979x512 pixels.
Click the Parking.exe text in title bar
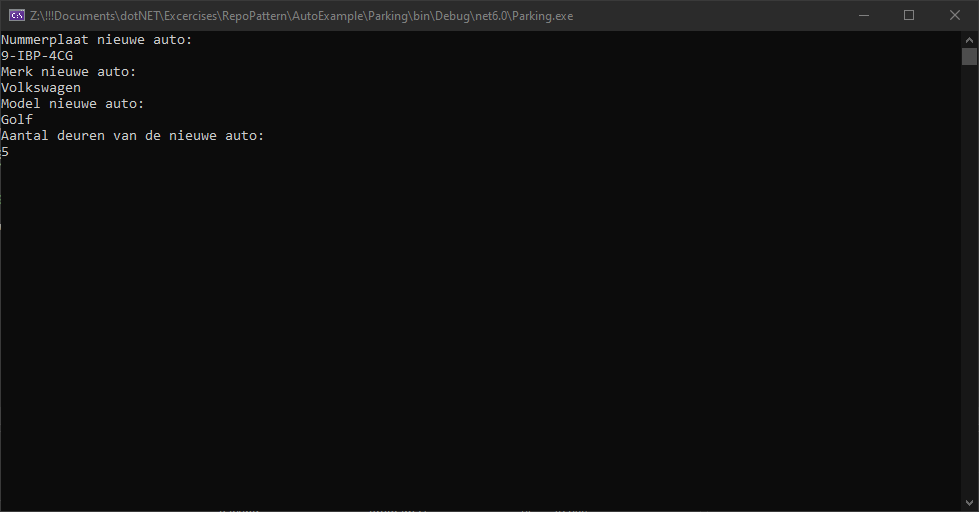pyautogui.click(x=542, y=16)
